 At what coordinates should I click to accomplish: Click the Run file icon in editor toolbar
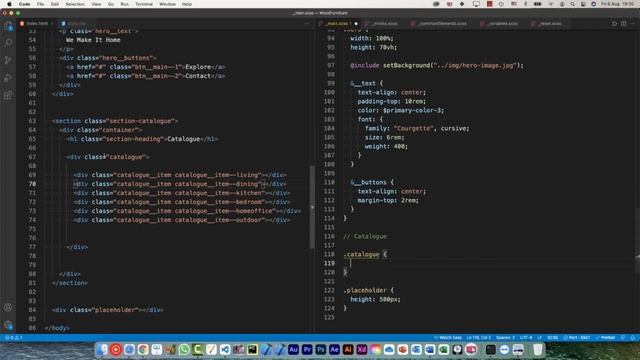[x=614, y=24]
